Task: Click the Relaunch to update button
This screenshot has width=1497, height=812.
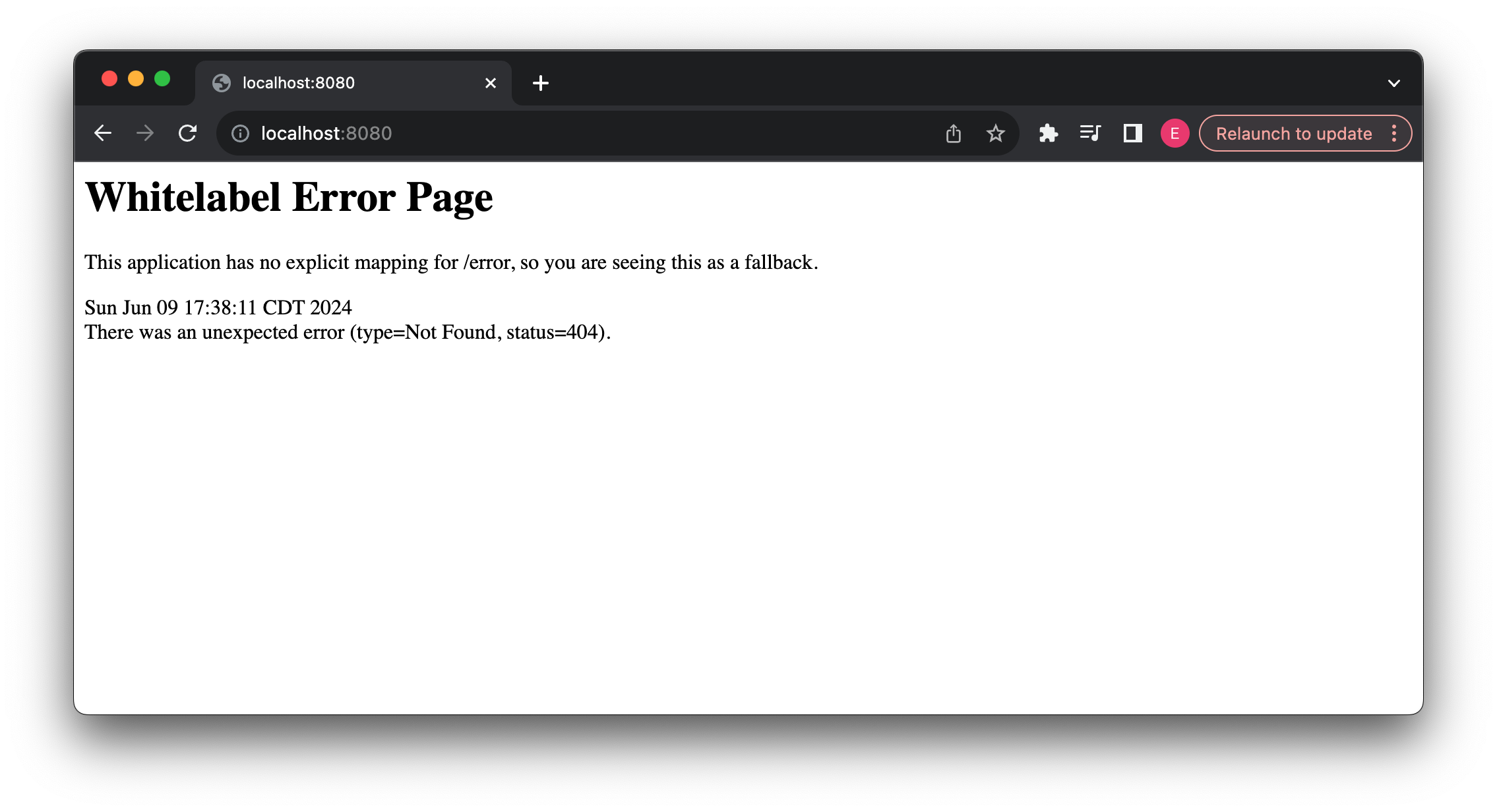Action: pos(1293,133)
